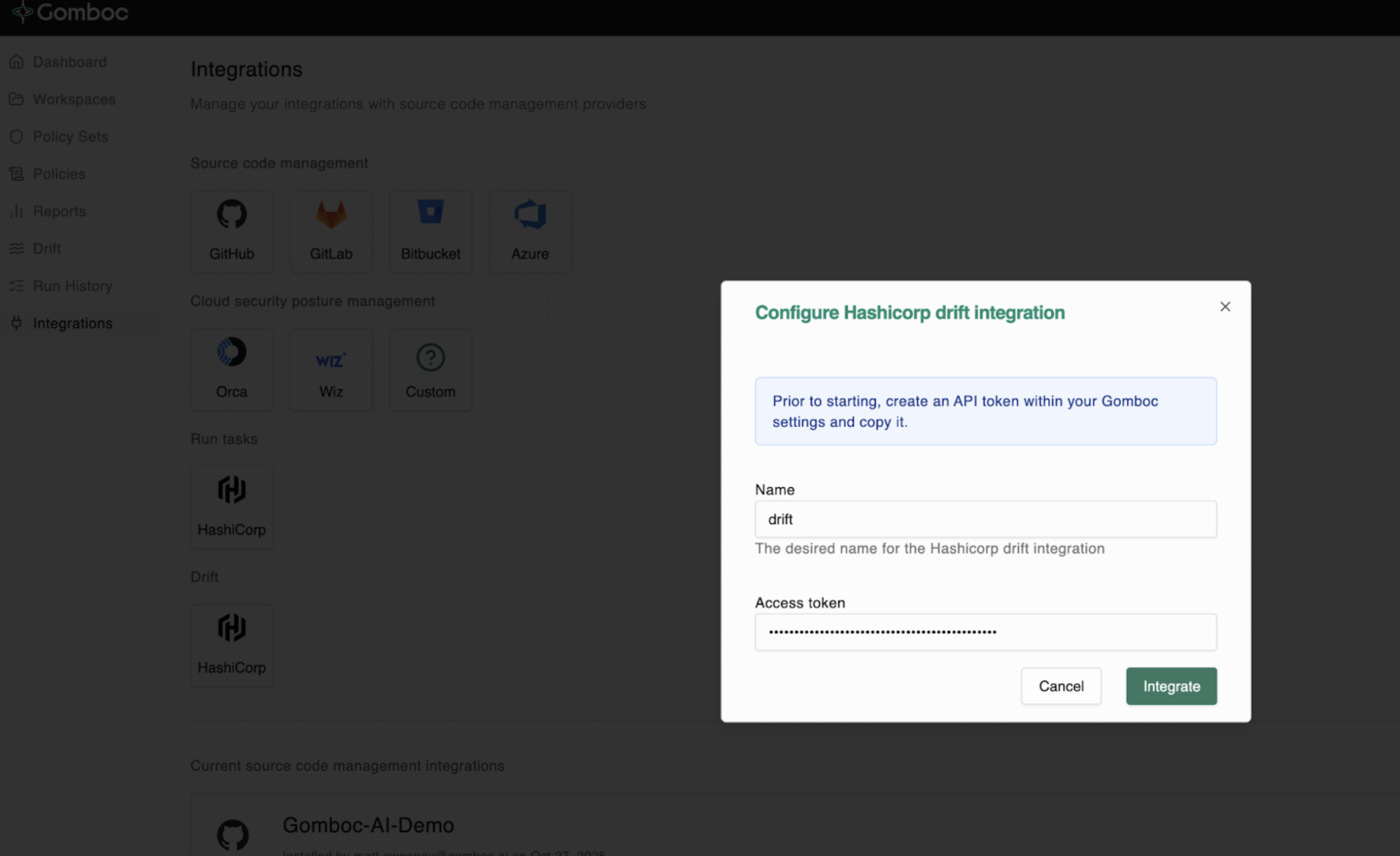Close the Hashicorp drift integration dialog
Image resolution: width=1400 pixels, height=856 pixels.
[1225, 307]
